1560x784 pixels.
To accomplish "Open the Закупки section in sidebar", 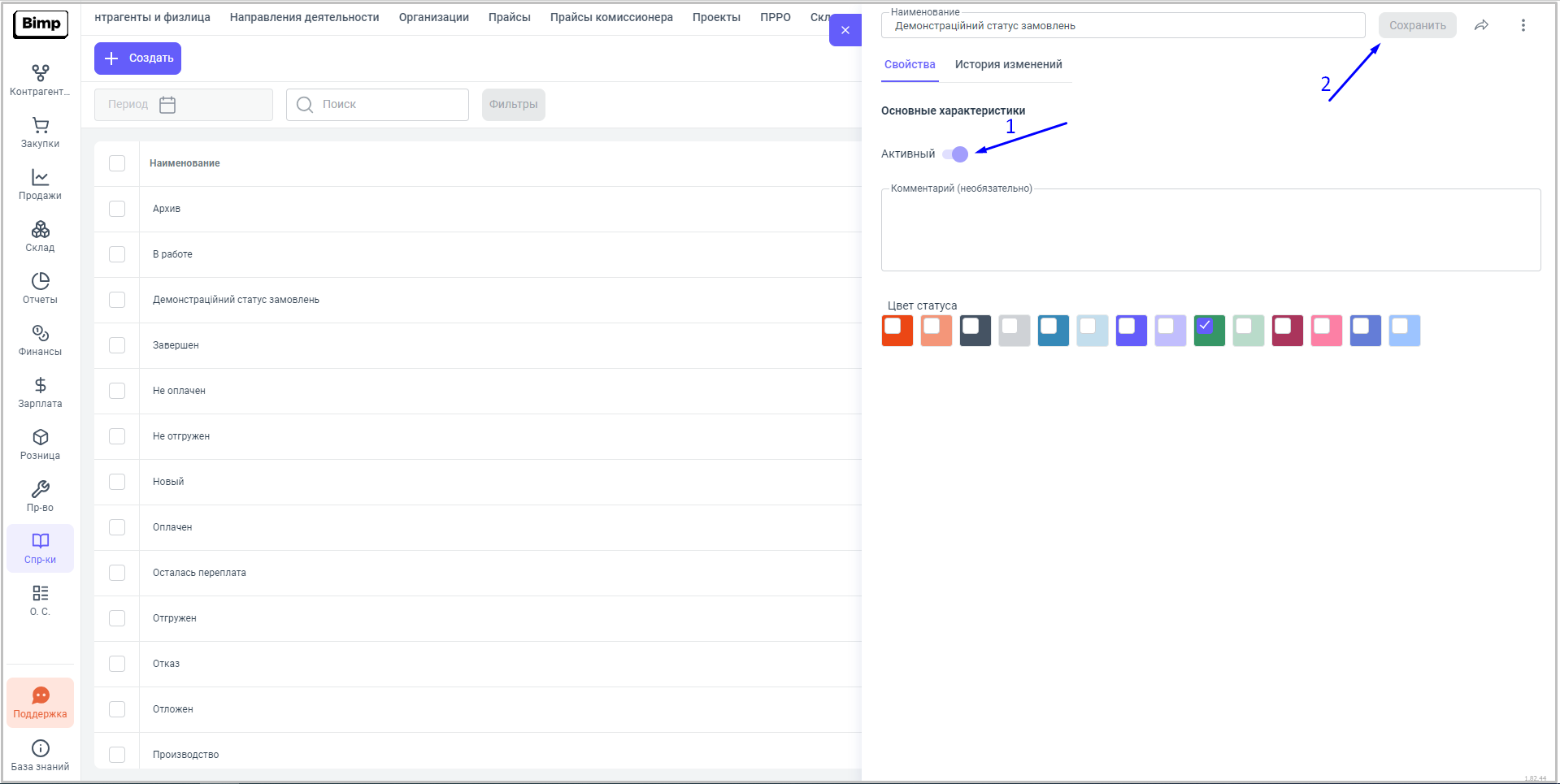I will [x=40, y=132].
